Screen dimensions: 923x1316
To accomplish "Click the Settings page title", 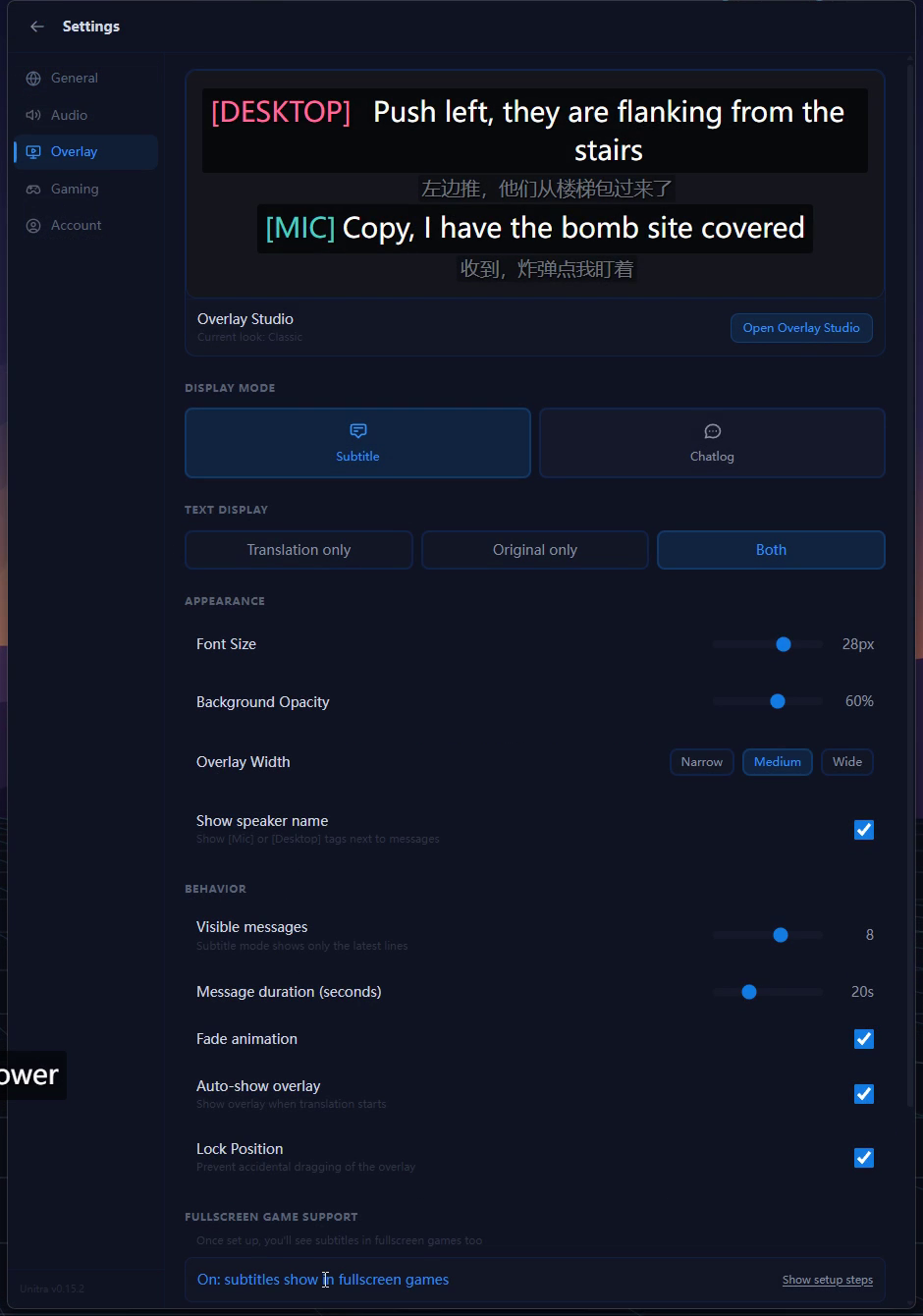I will (x=91, y=27).
